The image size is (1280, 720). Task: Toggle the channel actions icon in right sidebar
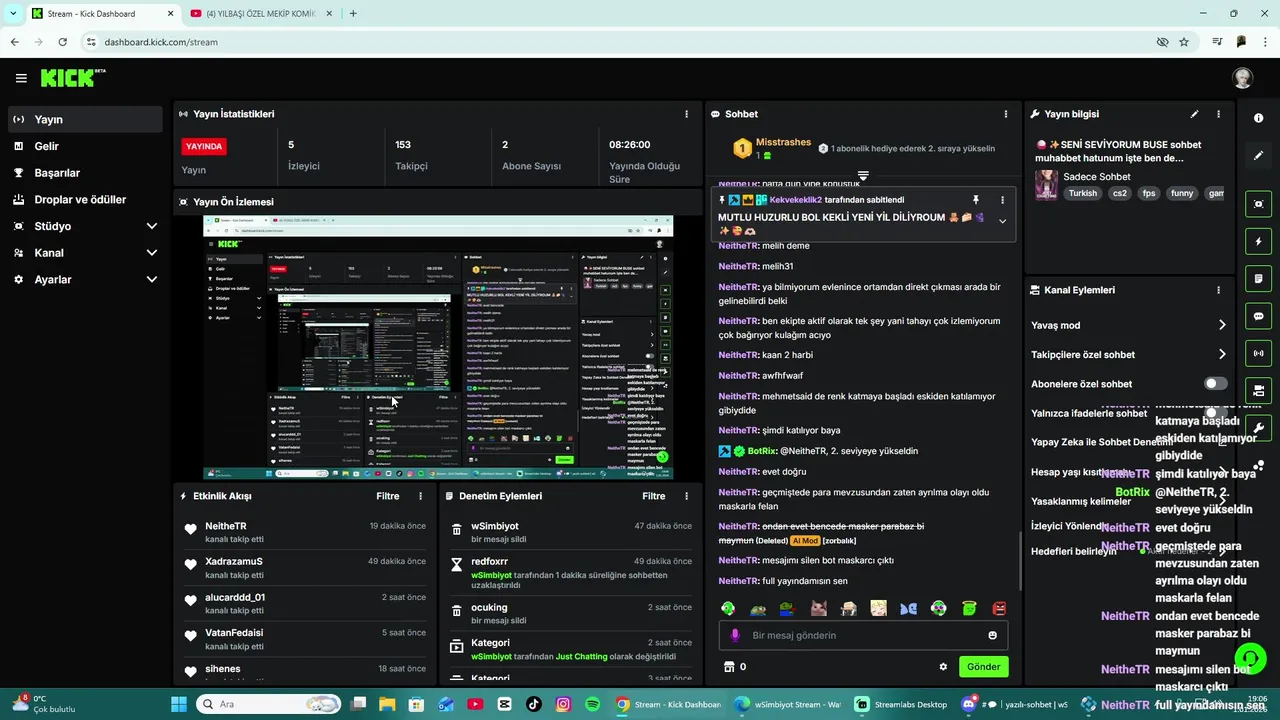point(1258,390)
